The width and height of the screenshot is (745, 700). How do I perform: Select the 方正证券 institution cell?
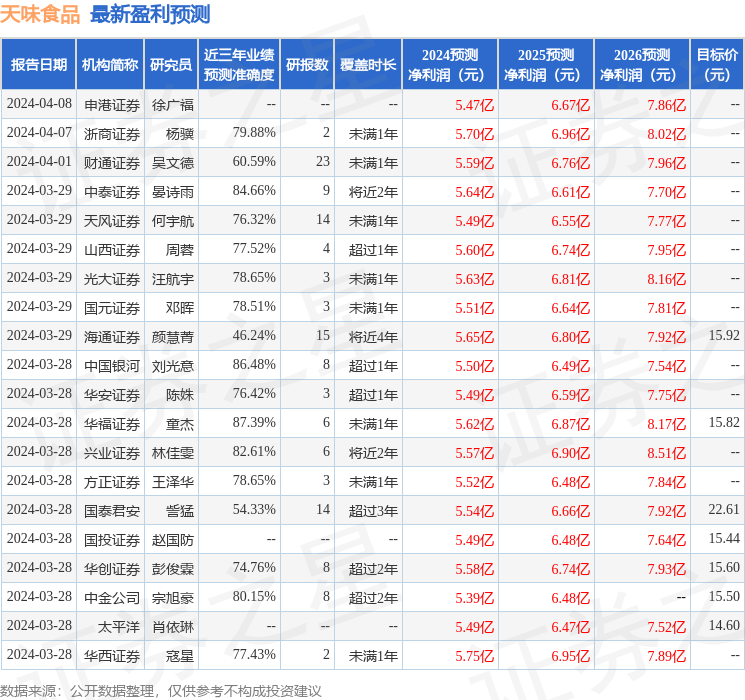point(112,482)
